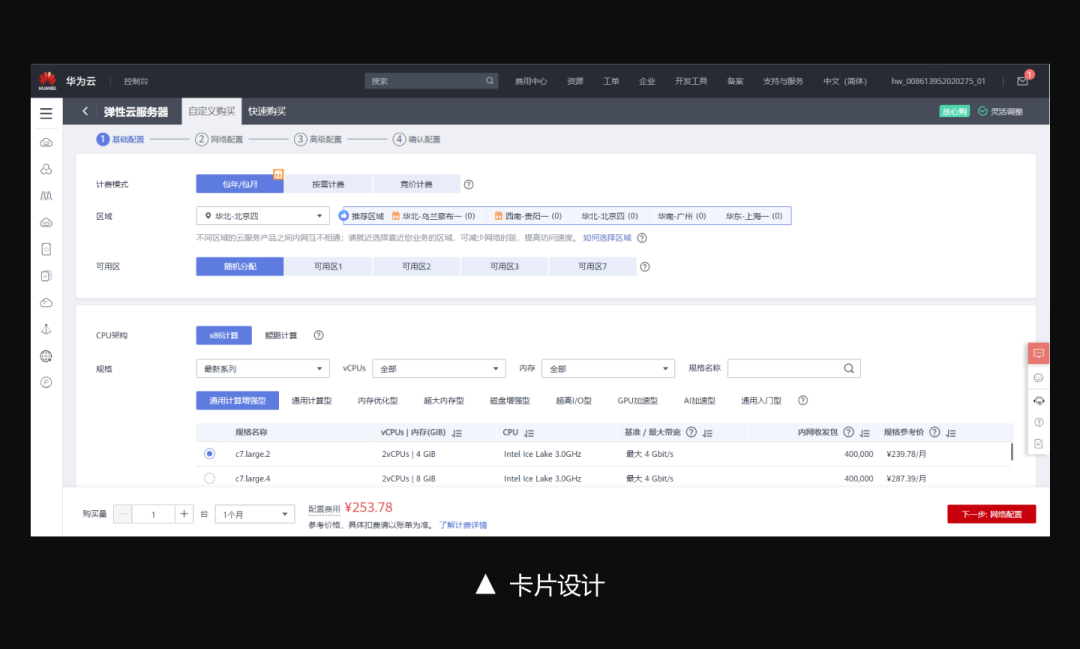Image resolution: width=1080 pixels, height=649 pixels.
Task: Sort by CPU column
Action: (x=529, y=433)
